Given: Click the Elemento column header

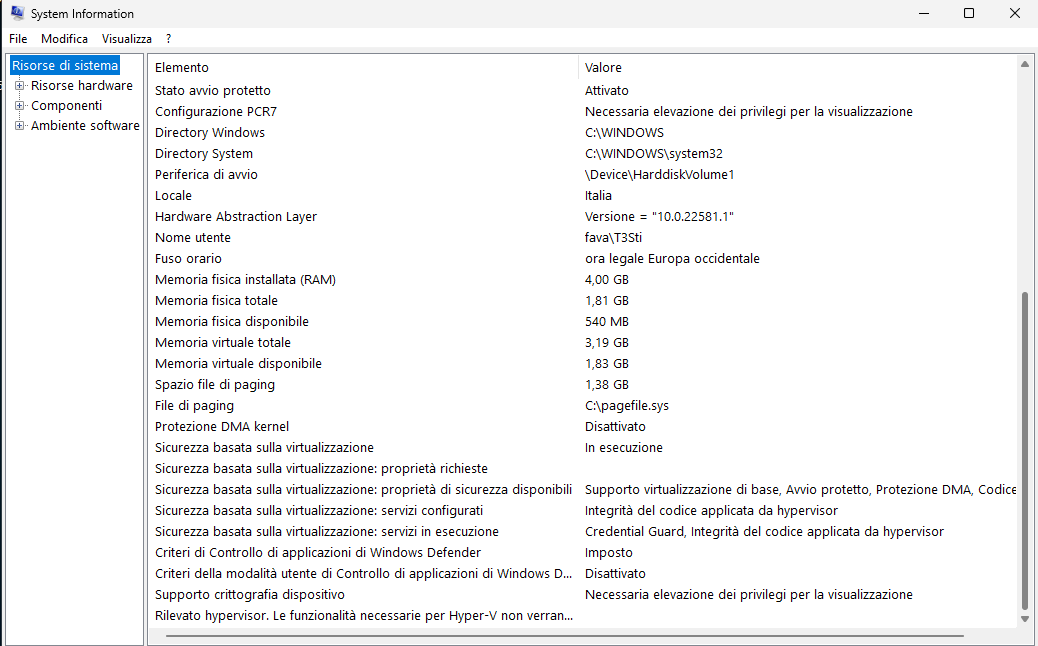Looking at the screenshot, I should click(x=363, y=68).
